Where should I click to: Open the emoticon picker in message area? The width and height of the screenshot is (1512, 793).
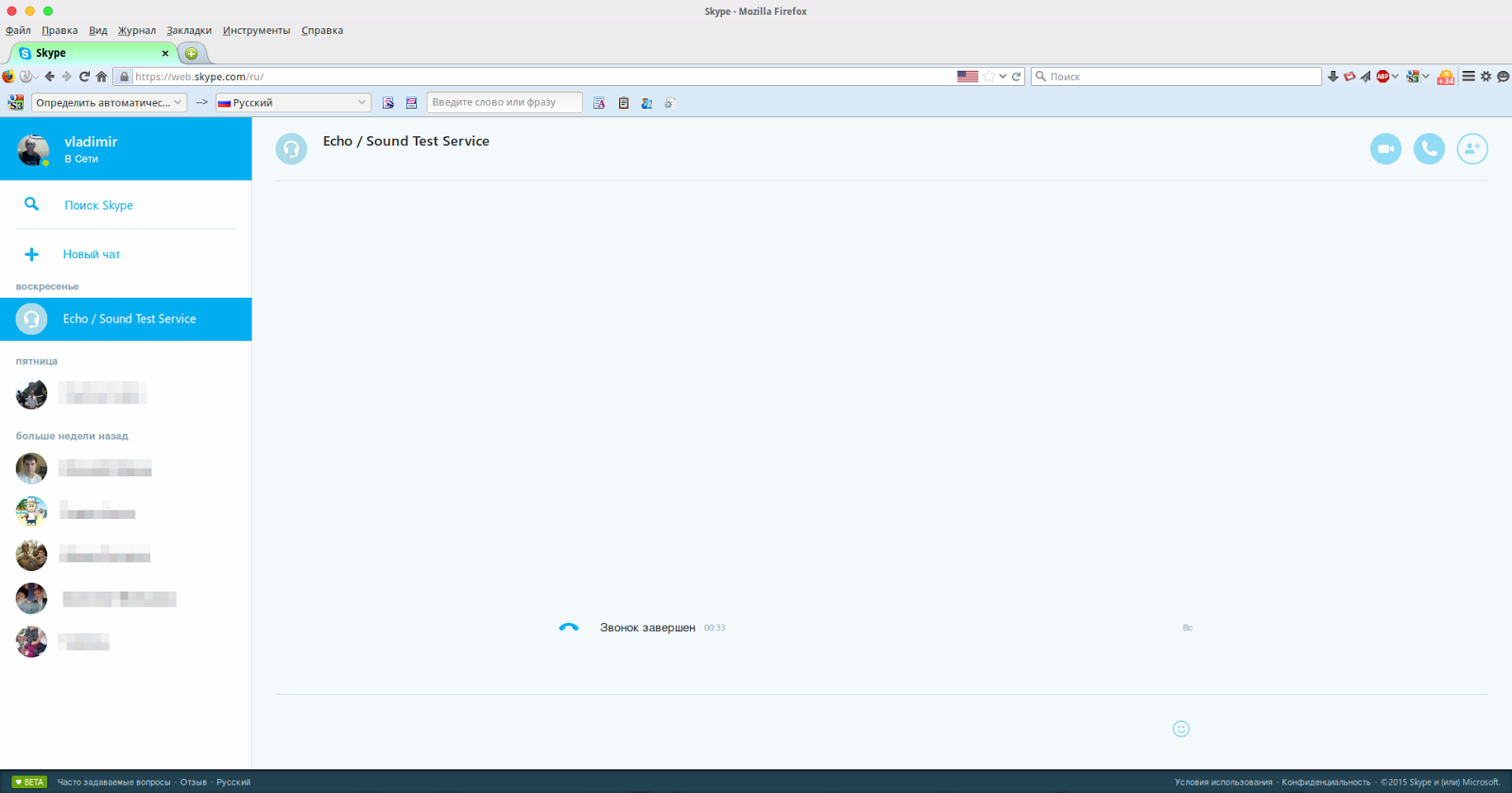pos(1181,729)
